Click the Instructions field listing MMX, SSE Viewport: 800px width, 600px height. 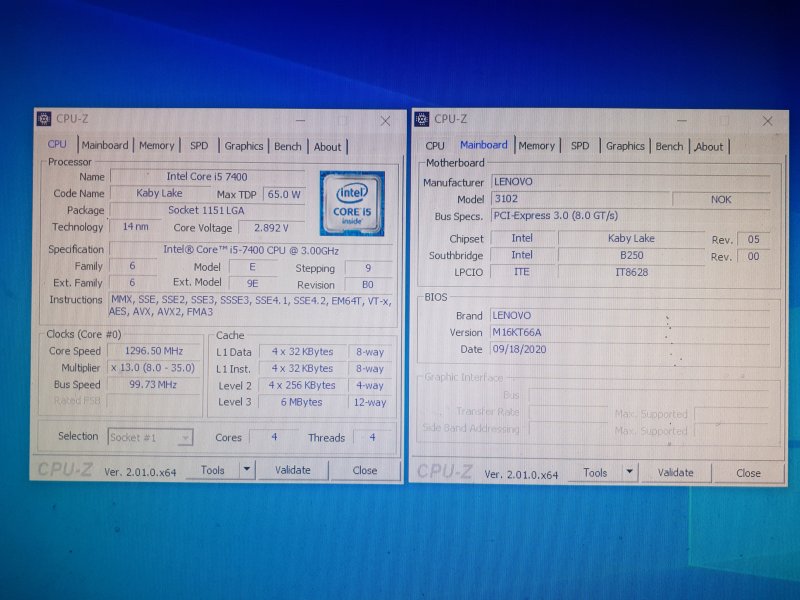[x=251, y=306]
